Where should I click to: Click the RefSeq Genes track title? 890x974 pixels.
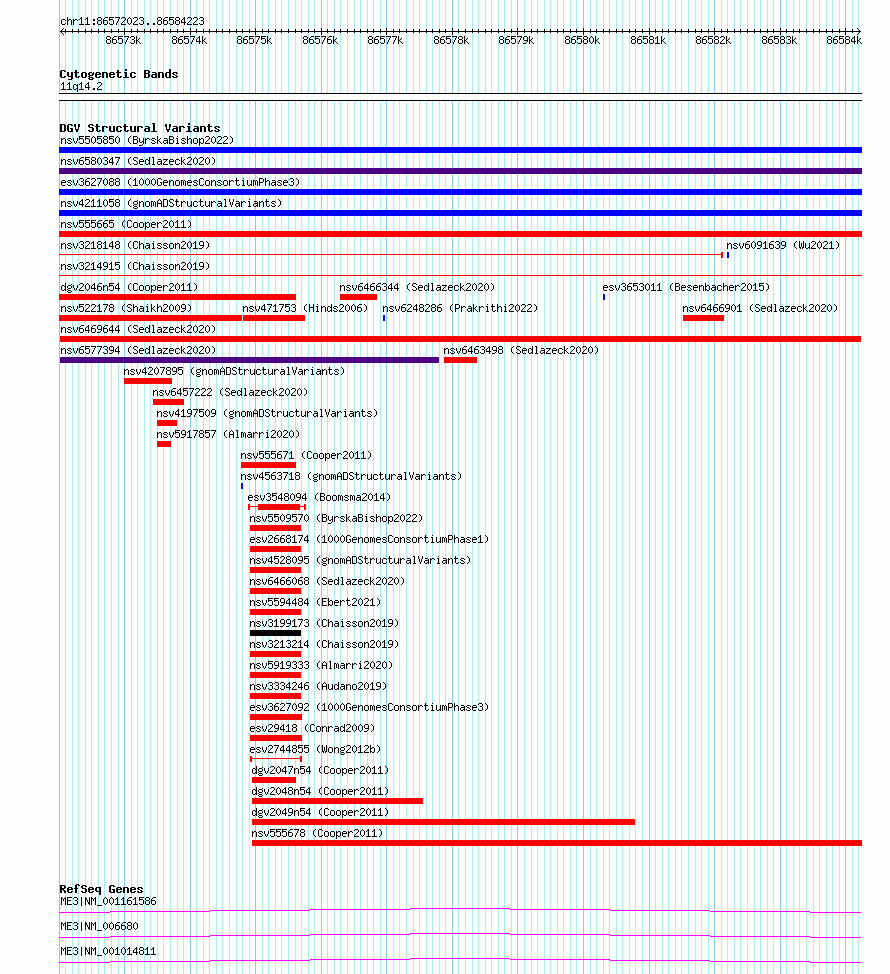point(101,889)
